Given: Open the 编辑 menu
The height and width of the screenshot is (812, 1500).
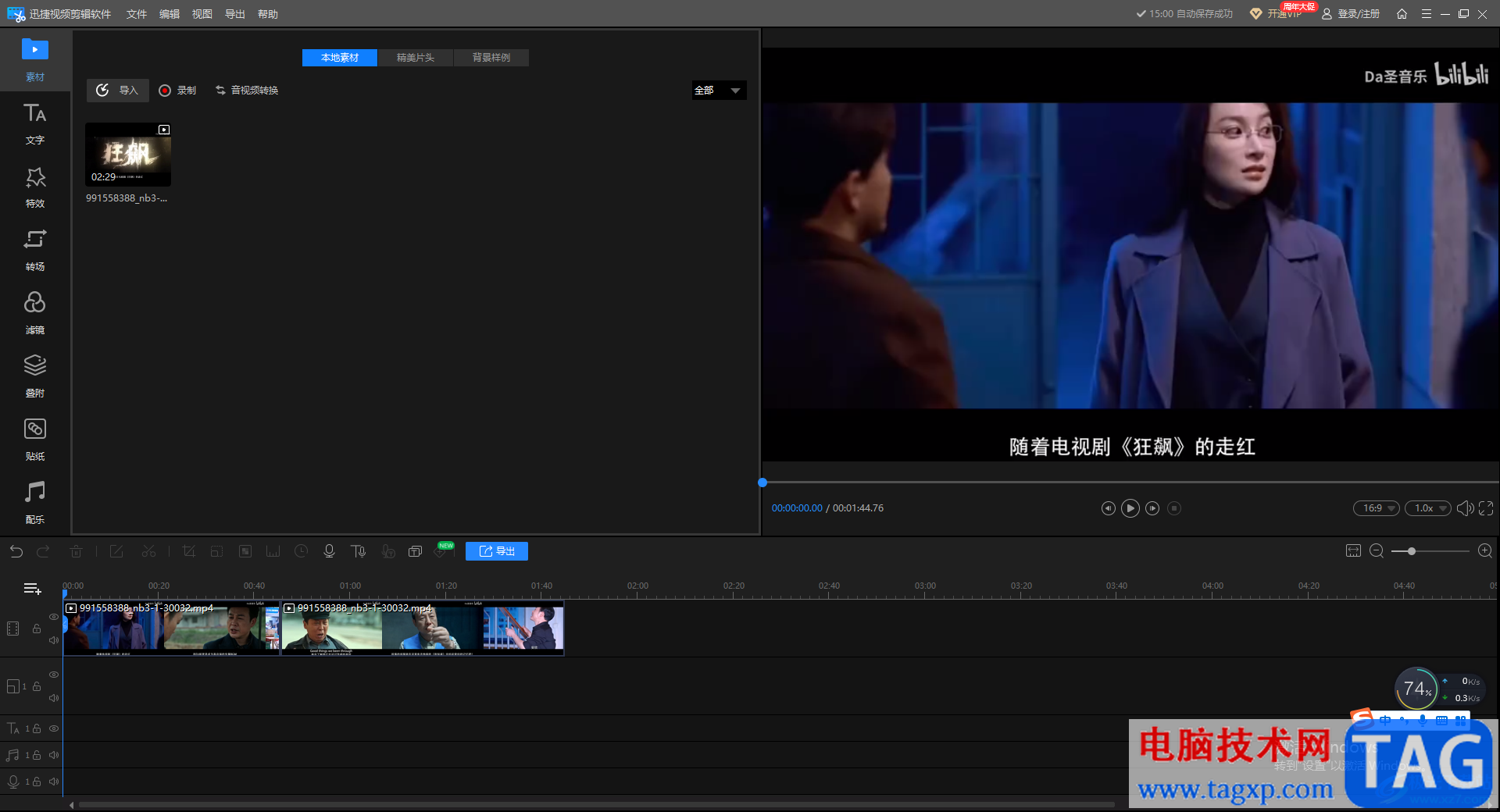Looking at the screenshot, I should [170, 14].
